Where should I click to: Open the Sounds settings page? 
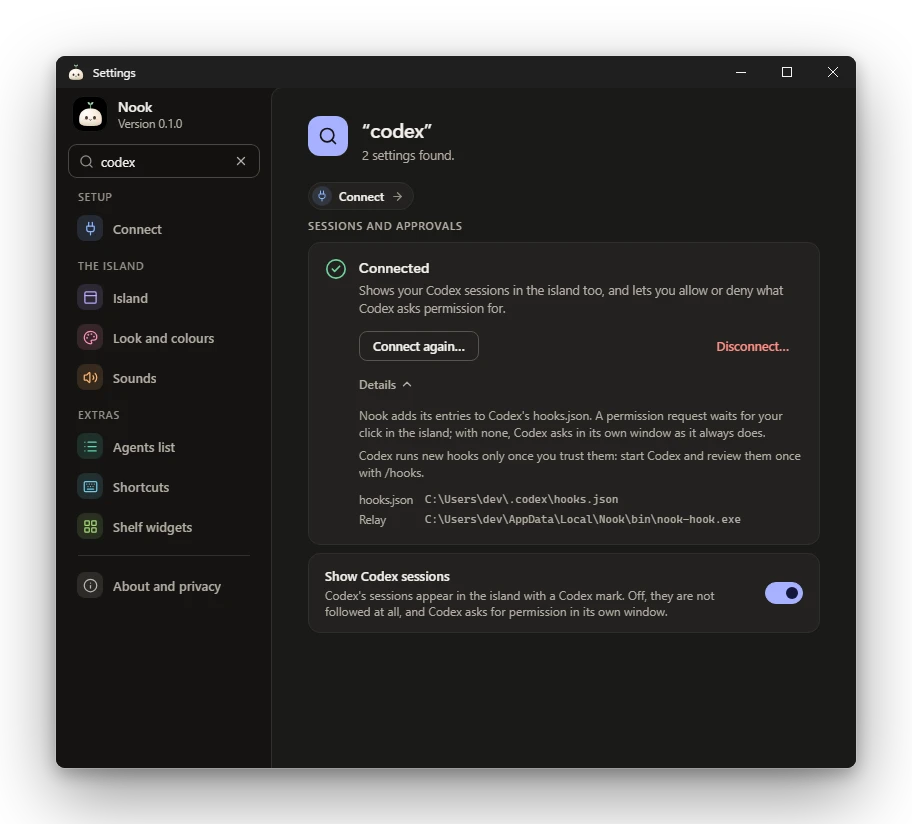point(134,379)
